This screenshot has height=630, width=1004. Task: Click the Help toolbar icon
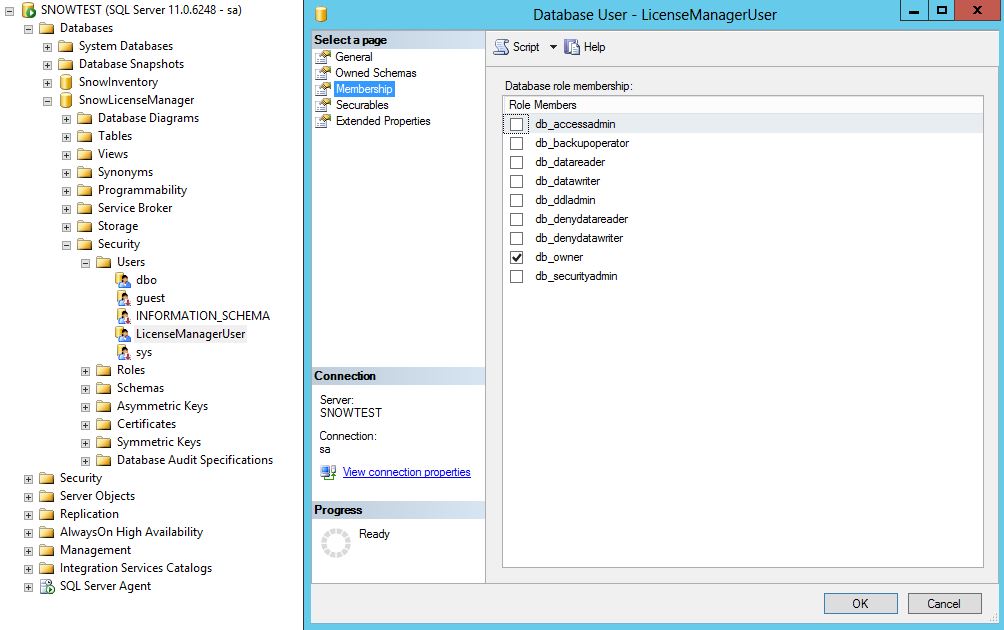point(572,47)
